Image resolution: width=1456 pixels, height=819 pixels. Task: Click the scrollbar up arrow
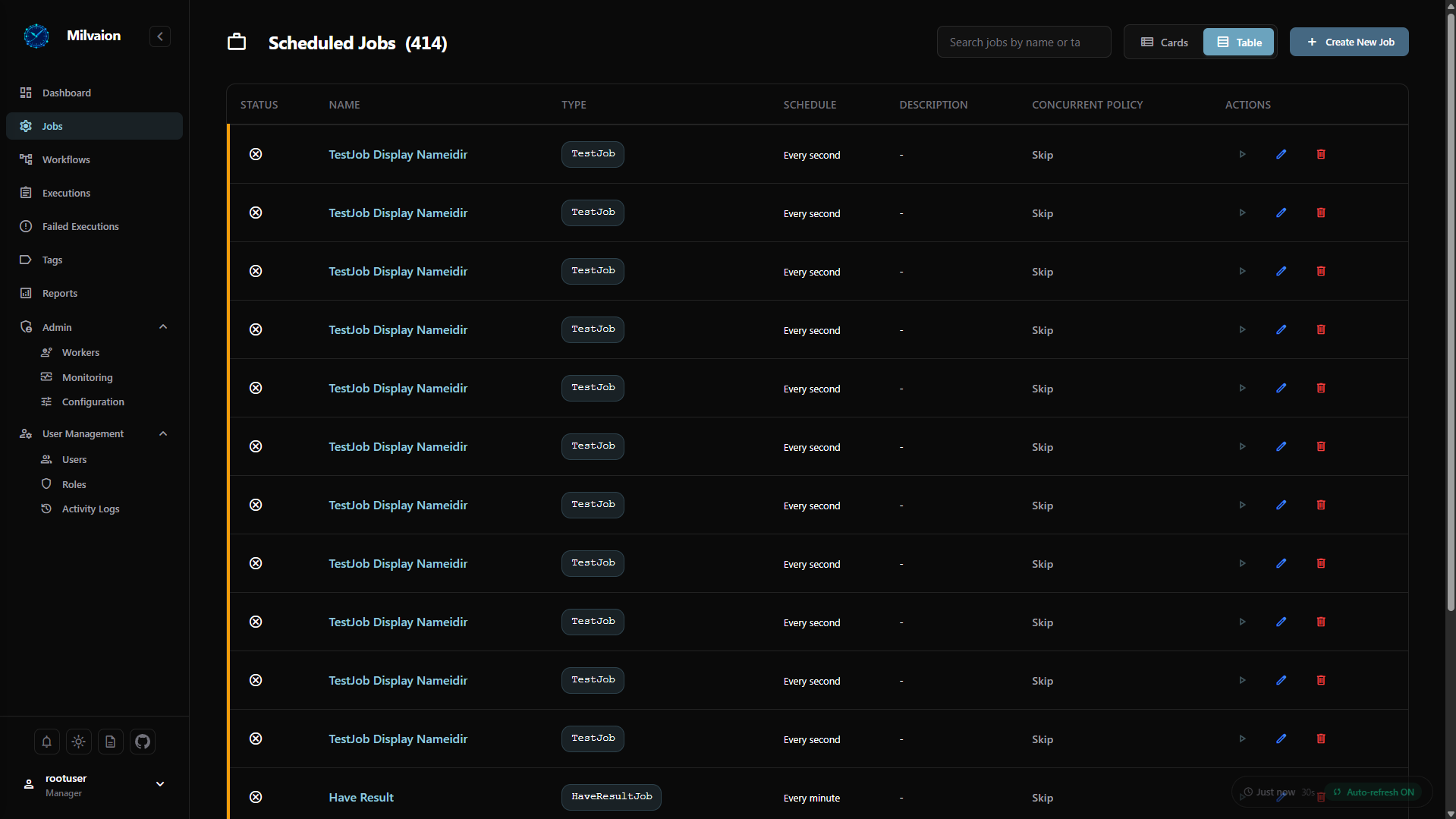pyautogui.click(x=1450, y=5)
